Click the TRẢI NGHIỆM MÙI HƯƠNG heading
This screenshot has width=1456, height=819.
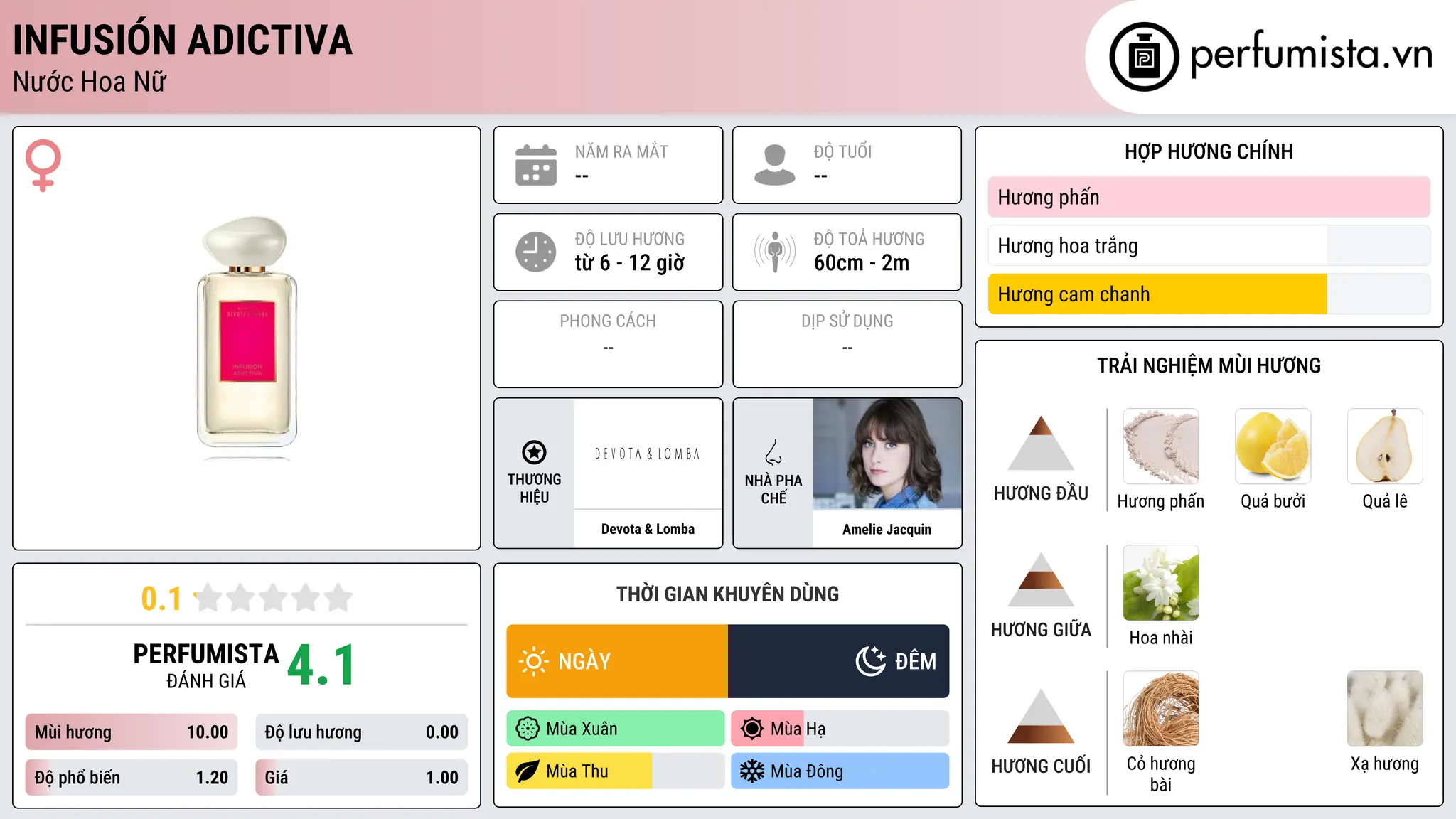[1209, 365]
